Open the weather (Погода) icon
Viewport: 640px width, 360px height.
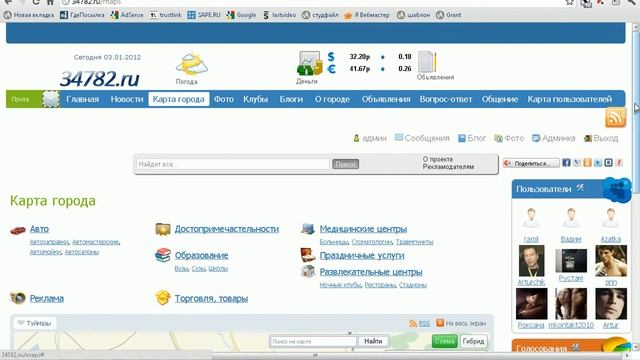pos(191,64)
